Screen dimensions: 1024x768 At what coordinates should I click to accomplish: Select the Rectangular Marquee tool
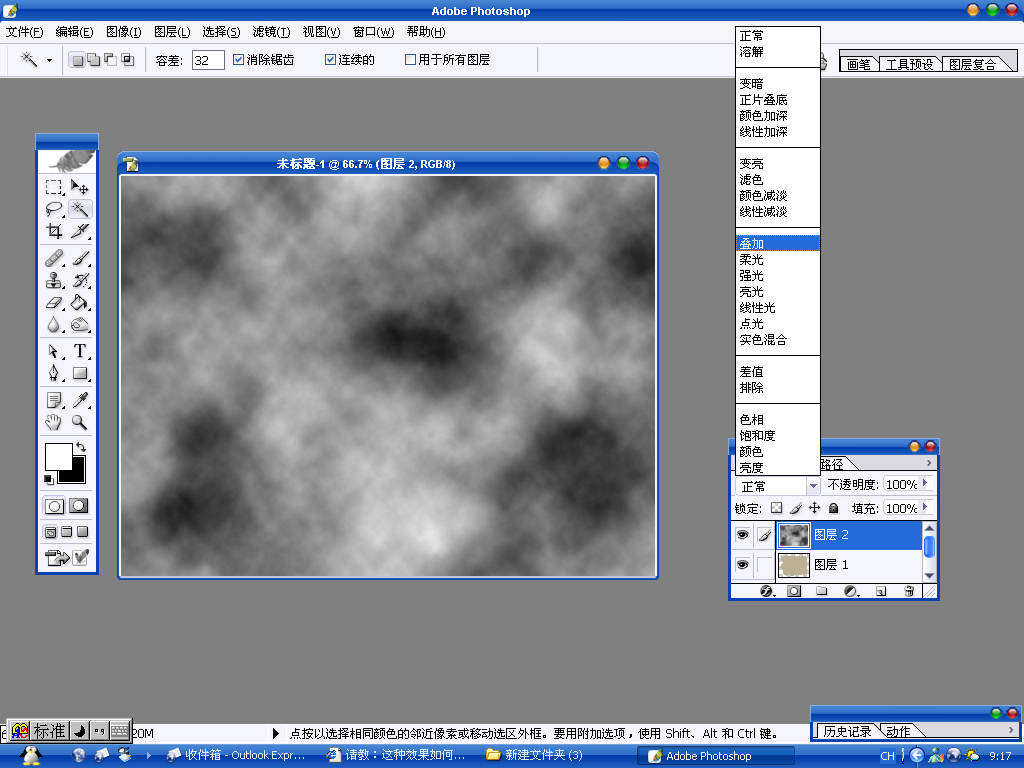54,188
